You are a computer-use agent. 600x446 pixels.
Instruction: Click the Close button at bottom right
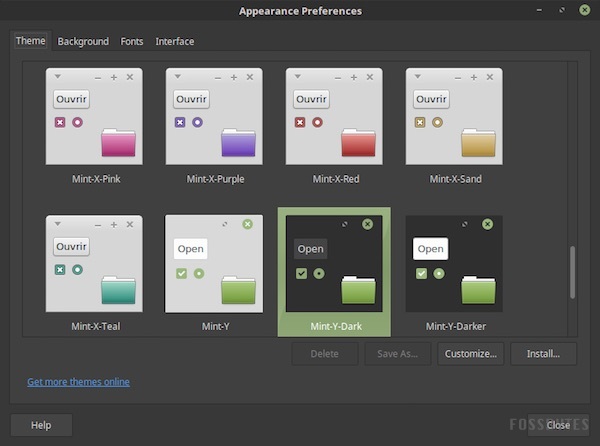[558, 425]
